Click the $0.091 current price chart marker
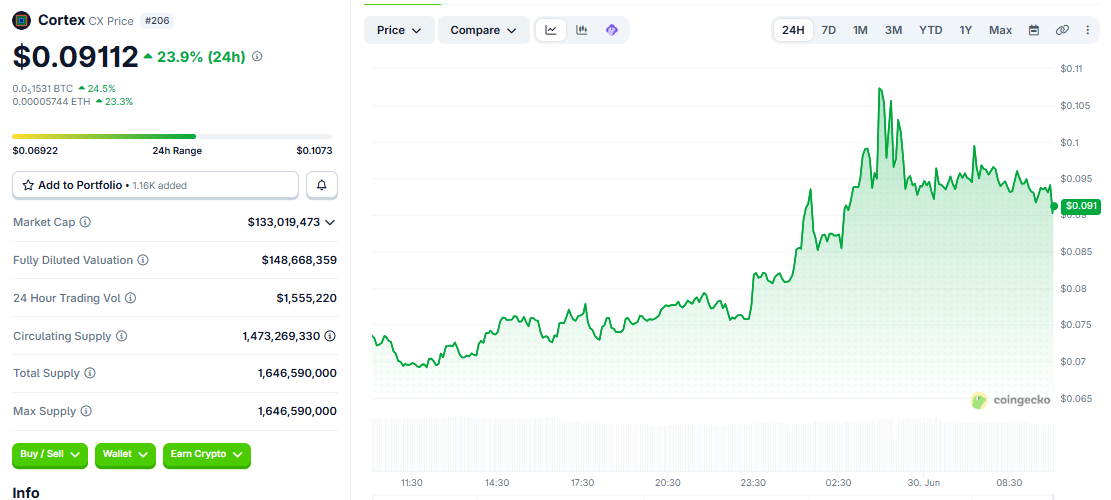This screenshot has width=1111, height=500. [1081, 206]
